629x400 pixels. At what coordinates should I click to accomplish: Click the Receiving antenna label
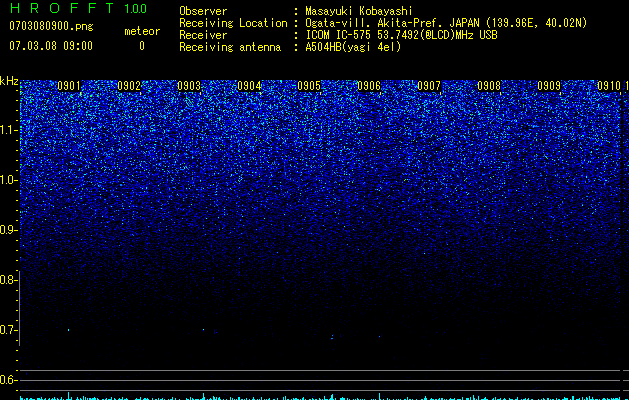click(230, 47)
